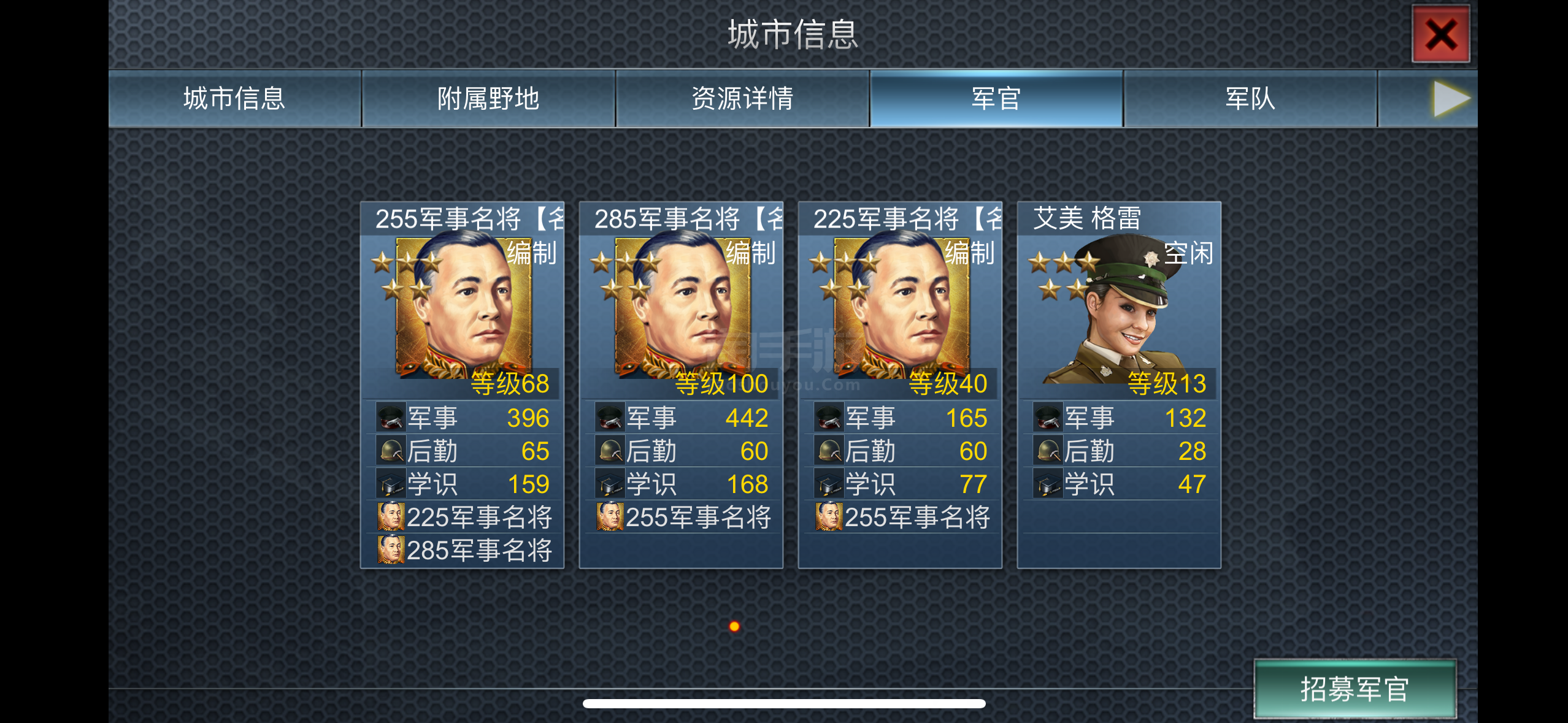Viewport: 1568px width, 723px height.
Task: Expand more tabs with the right arrow
Action: 1451,99
